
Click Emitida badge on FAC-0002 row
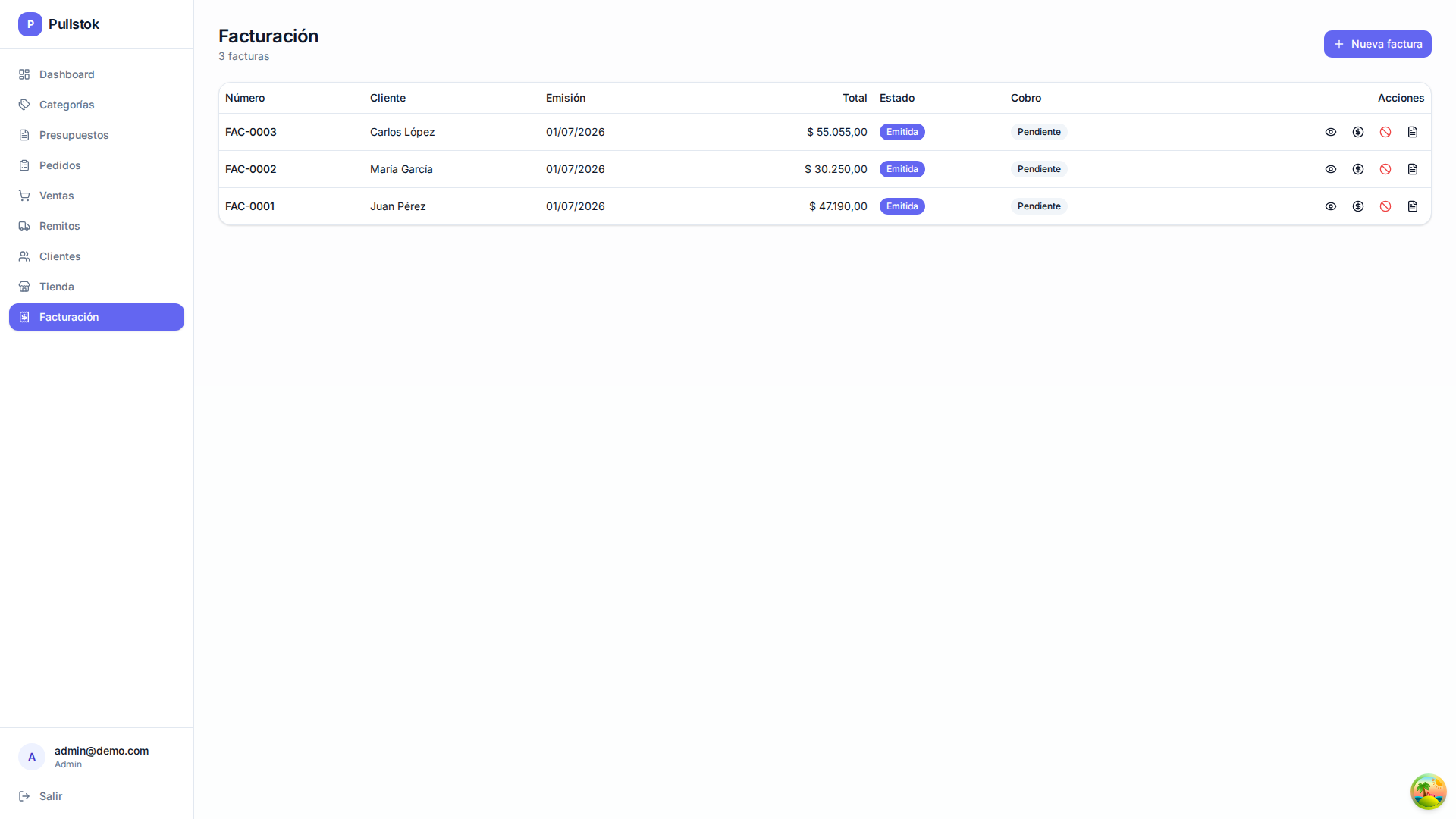(x=902, y=169)
